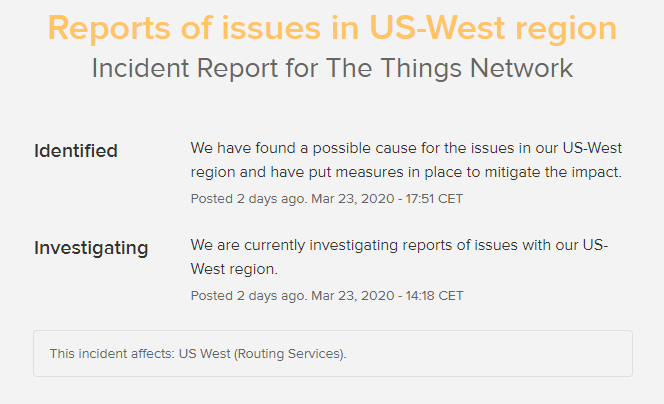
Task: Click the "Reports of issues in US-West region" title
Action: (x=332, y=28)
